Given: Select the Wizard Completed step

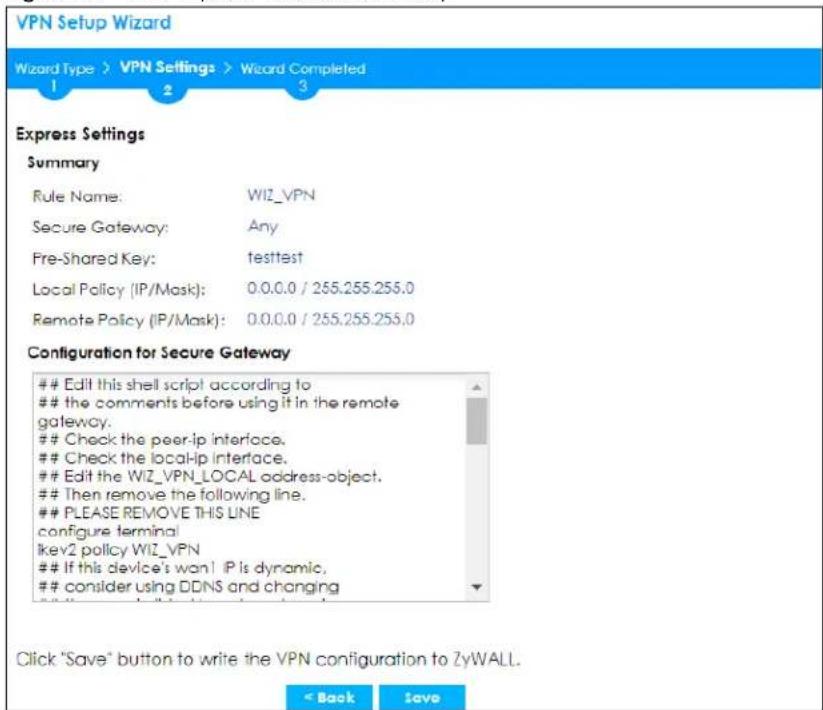Looking at the screenshot, I should 303,69.
